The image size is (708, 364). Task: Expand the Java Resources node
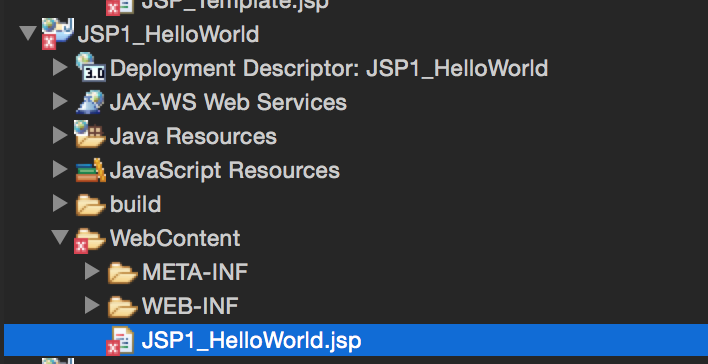click(60, 135)
